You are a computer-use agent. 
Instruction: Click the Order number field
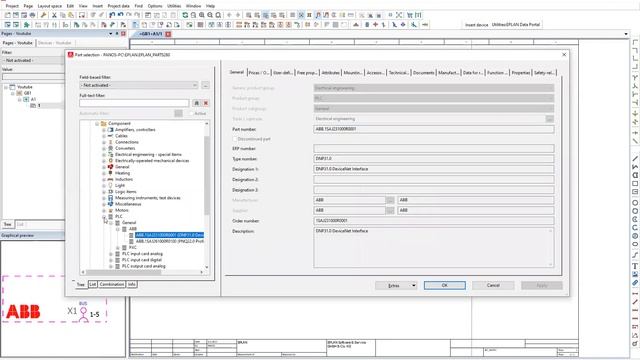pyautogui.click(x=433, y=221)
